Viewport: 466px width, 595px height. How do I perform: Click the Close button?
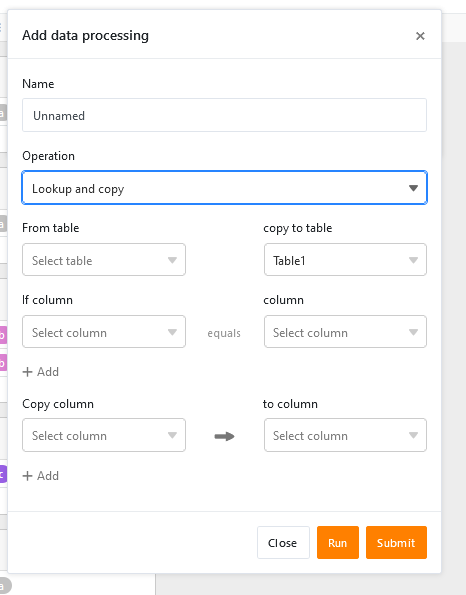(x=283, y=543)
